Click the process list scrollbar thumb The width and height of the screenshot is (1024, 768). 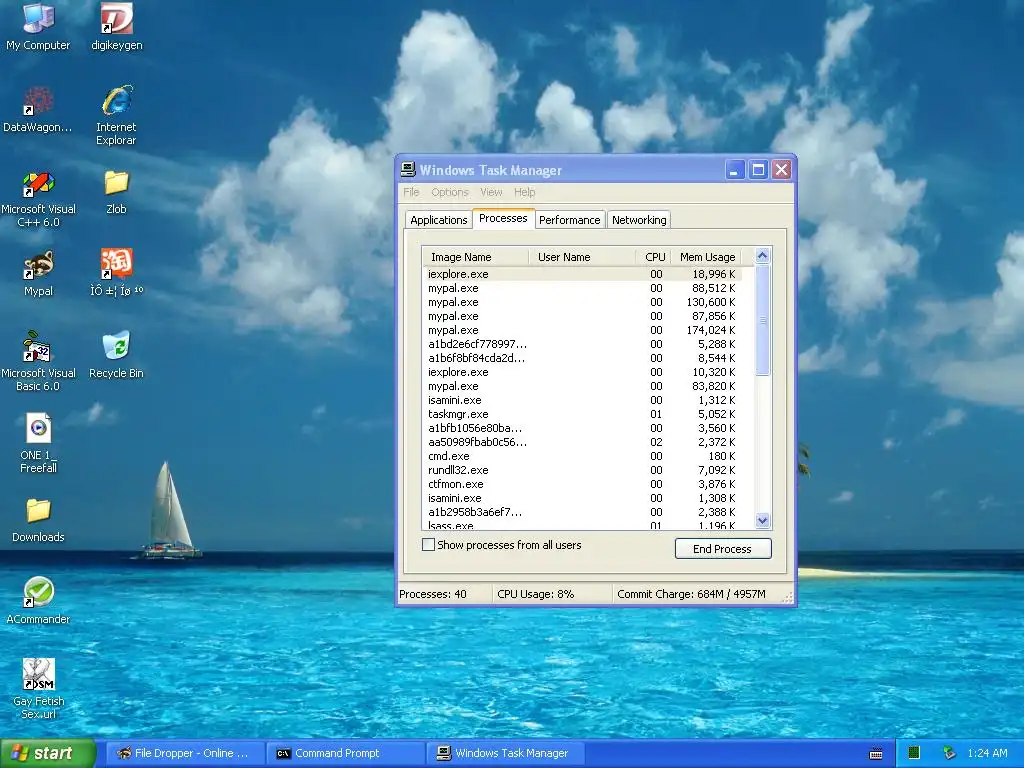(x=762, y=320)
